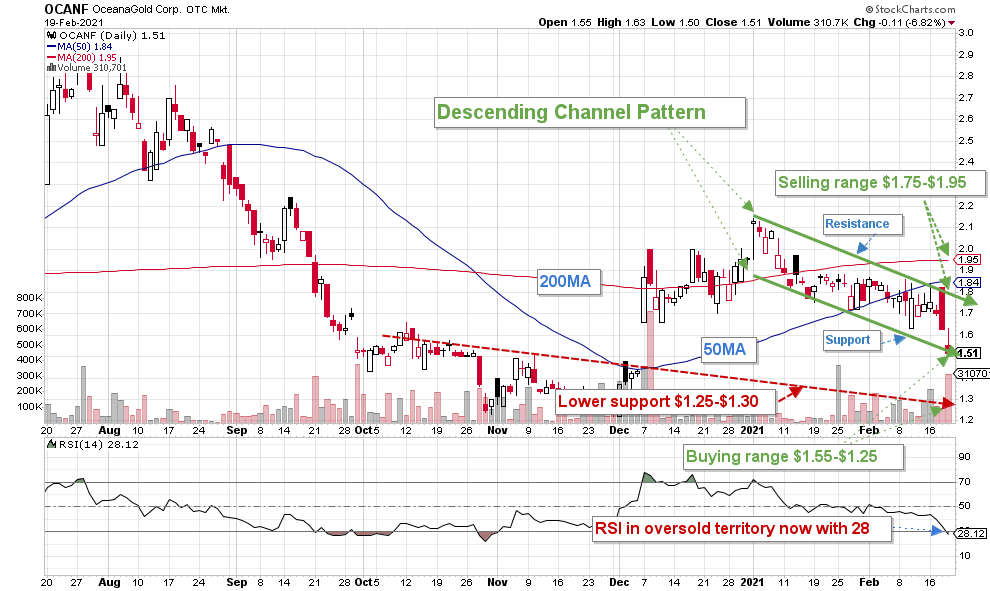Screen dimensions: 990x591
Task: Expand the Resistance label callout
Action: (x=860, y=224)
